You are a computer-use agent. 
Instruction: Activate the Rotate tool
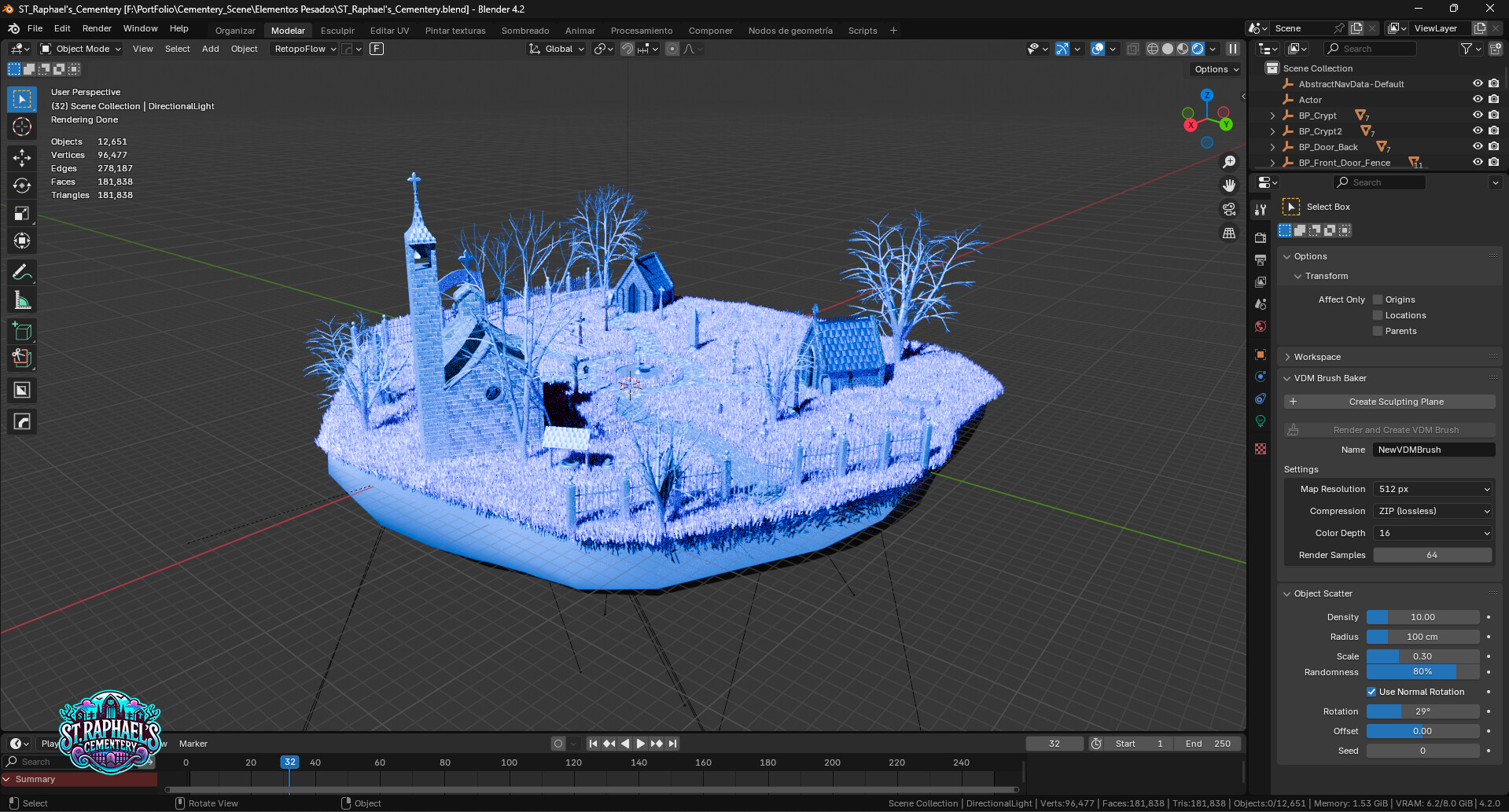tap(21, 185)
